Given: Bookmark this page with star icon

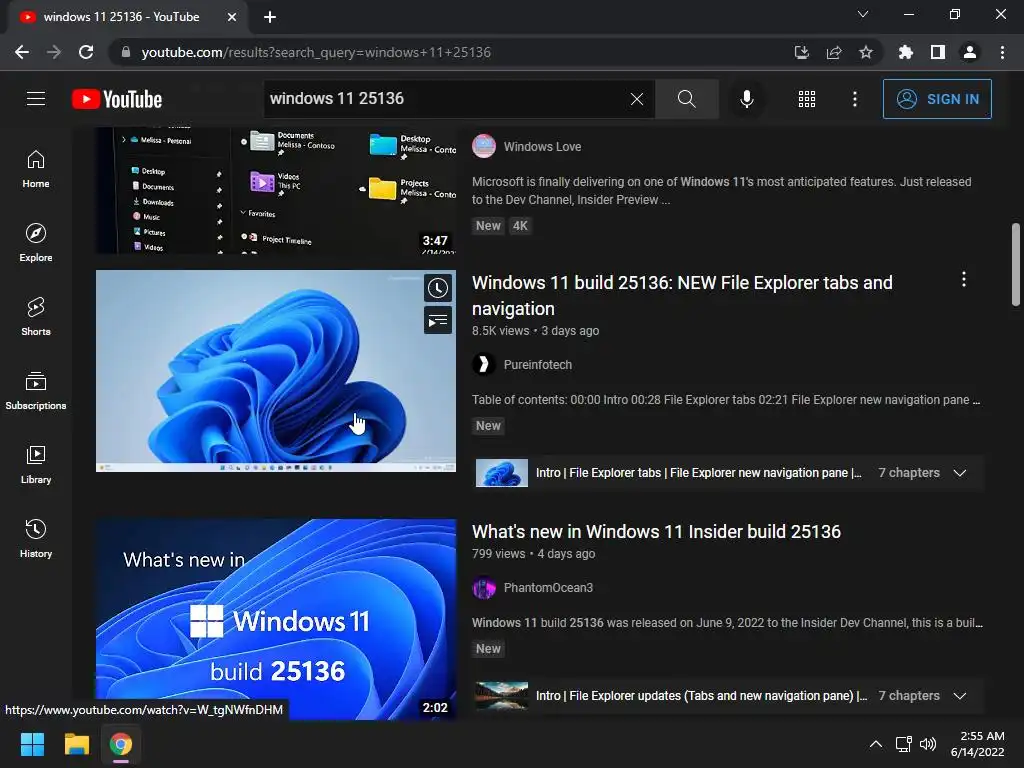Looking at the screenshot, I should [866, 52].
